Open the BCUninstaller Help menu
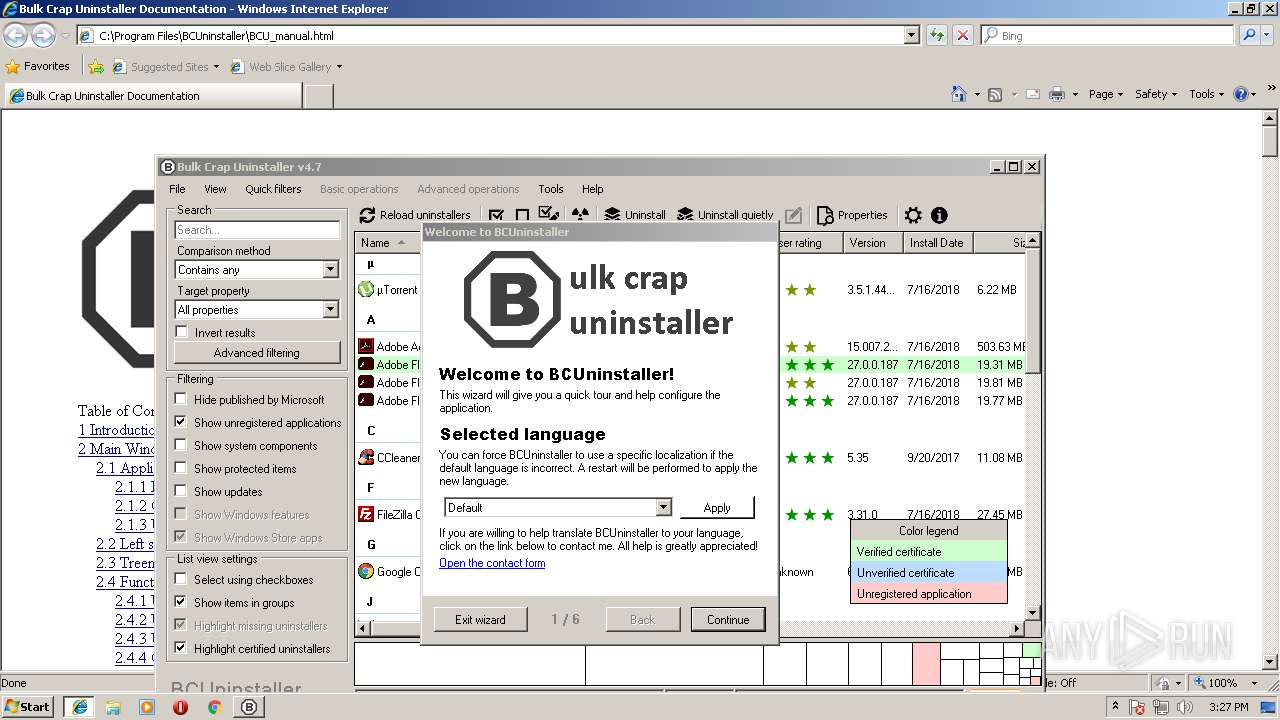This screenshot has height=720, width=1280. (x=593, y=189)
